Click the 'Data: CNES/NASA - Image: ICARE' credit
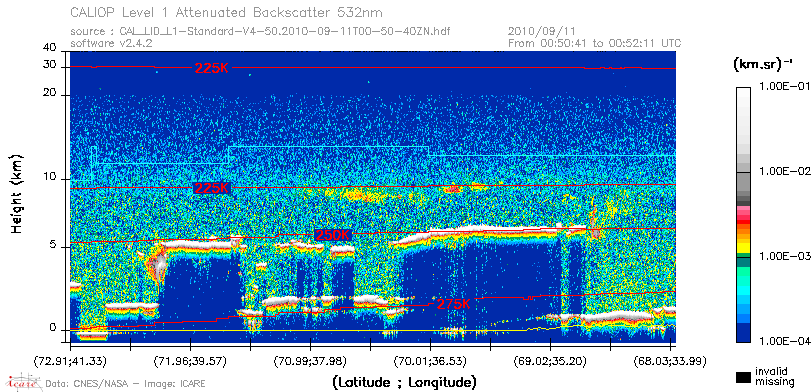Viewport: 811px width, 392px height. tap(125, 384)
